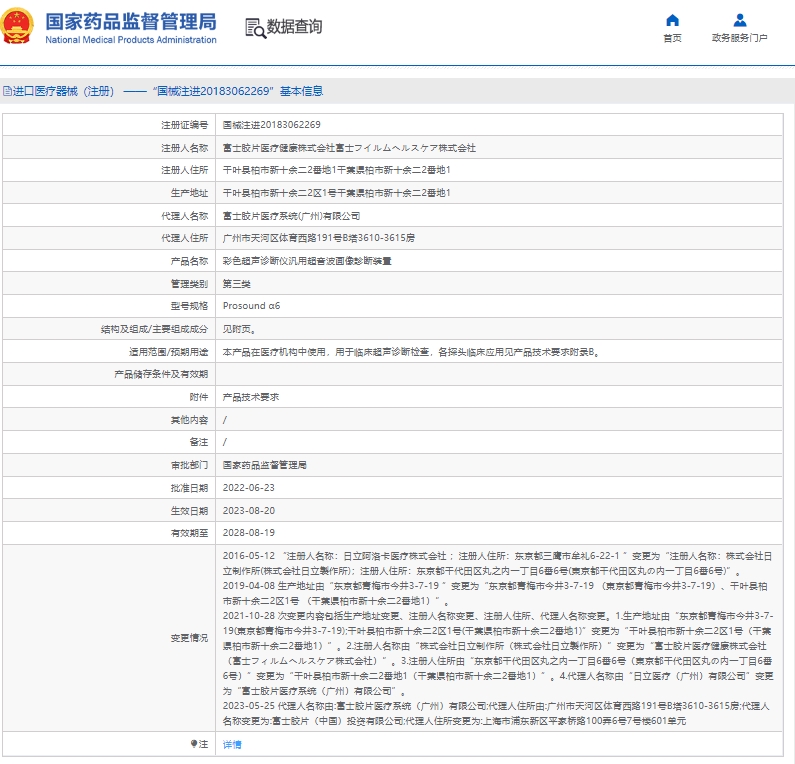
Task: Open the 详情 details link
Action: coord(231,744)
